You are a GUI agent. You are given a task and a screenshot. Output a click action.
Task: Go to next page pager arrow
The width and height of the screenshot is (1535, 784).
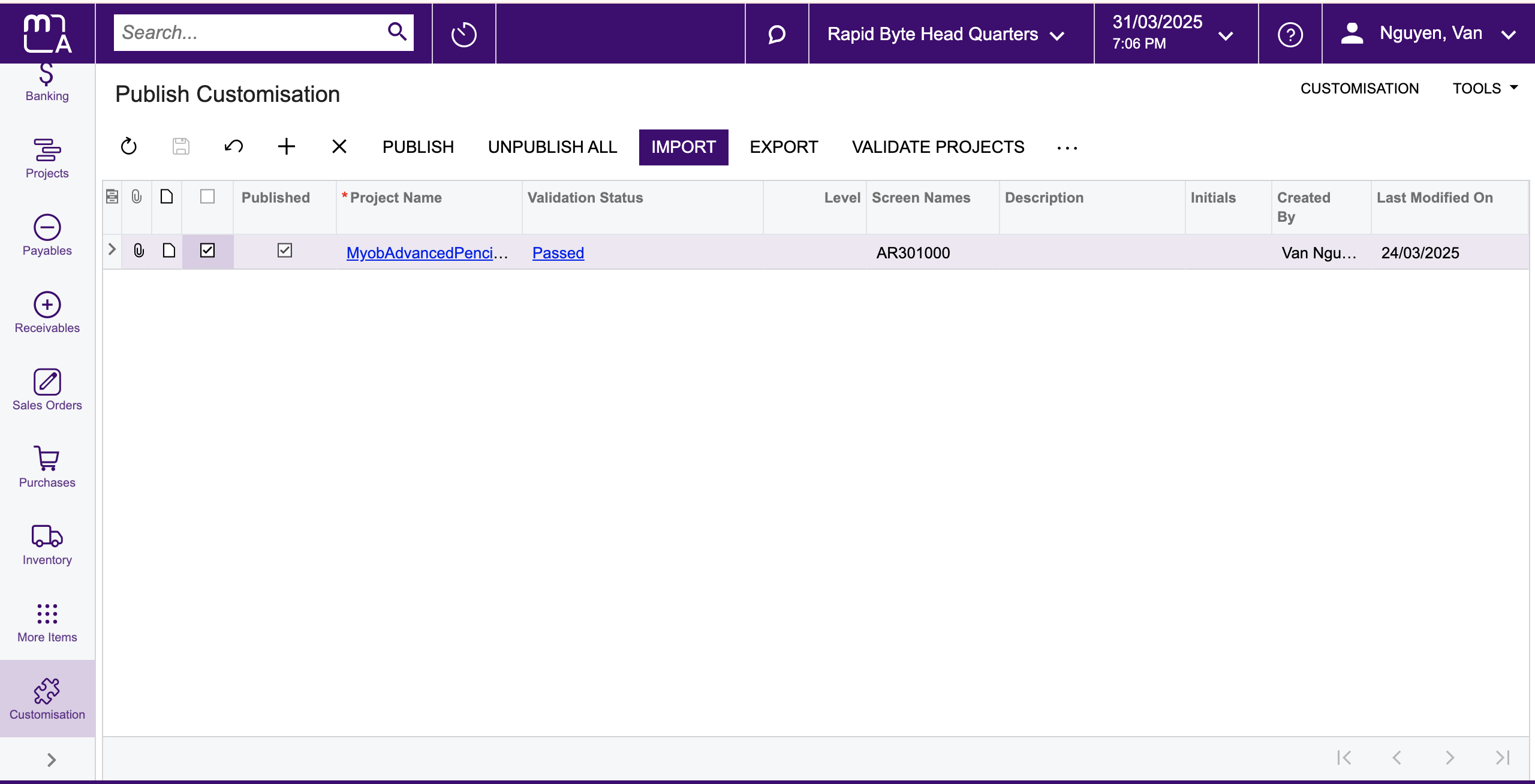pyautogui.click(x=1450, y=758)
